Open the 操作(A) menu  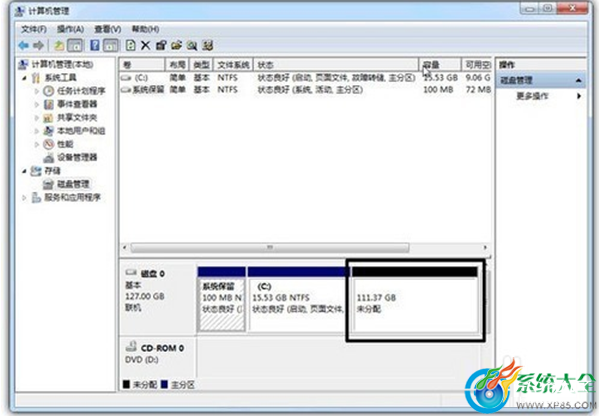70,29
